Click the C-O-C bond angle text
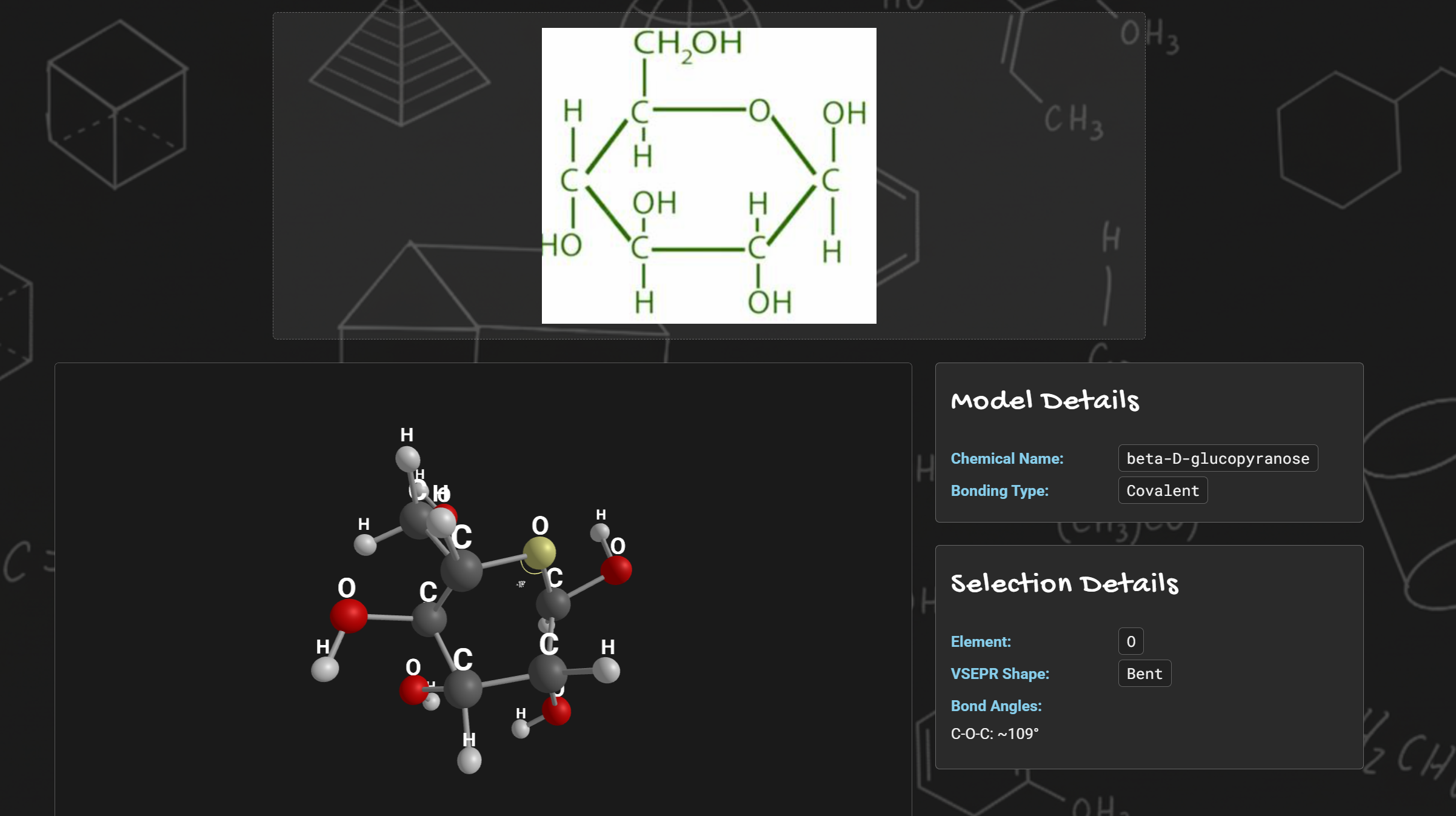1456x816 pixels. pos(994,734)
